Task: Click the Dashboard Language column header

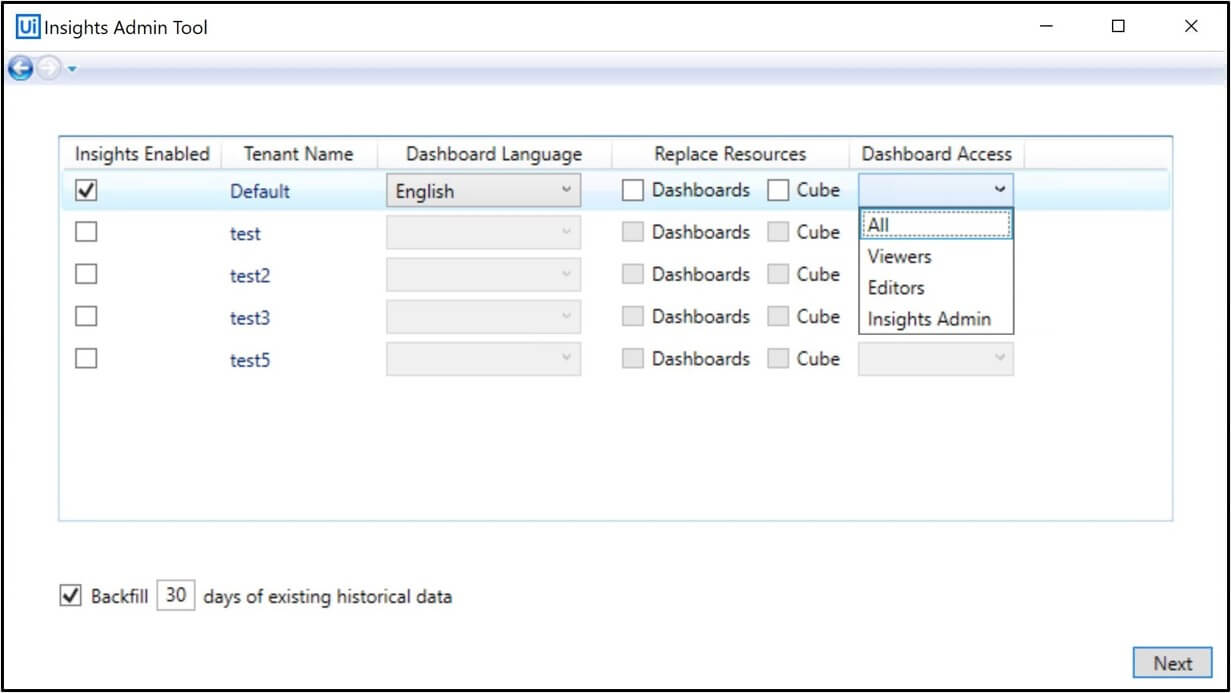Action: click(x=494, y=154)
